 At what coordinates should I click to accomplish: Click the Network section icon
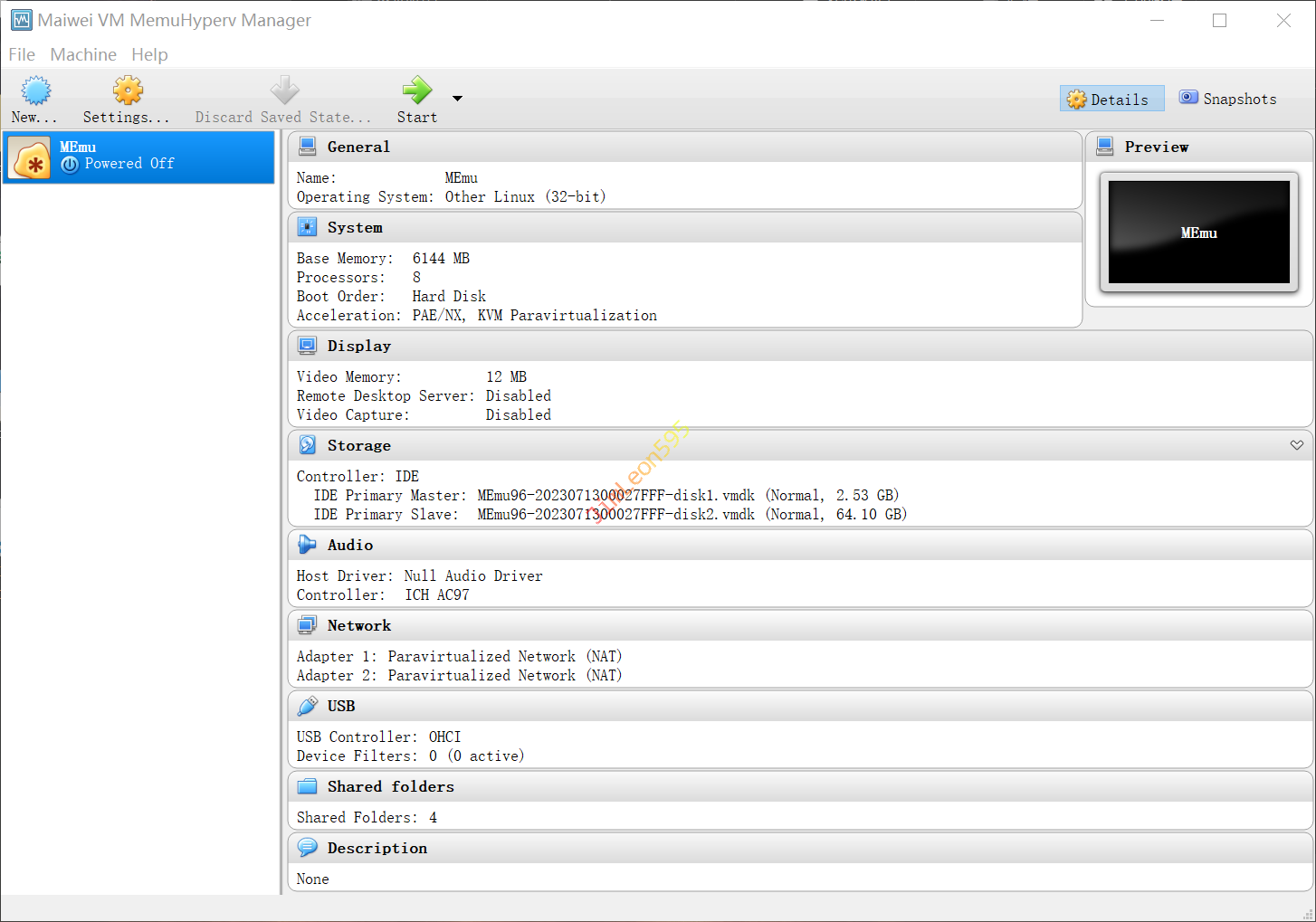tap(308, 625)
